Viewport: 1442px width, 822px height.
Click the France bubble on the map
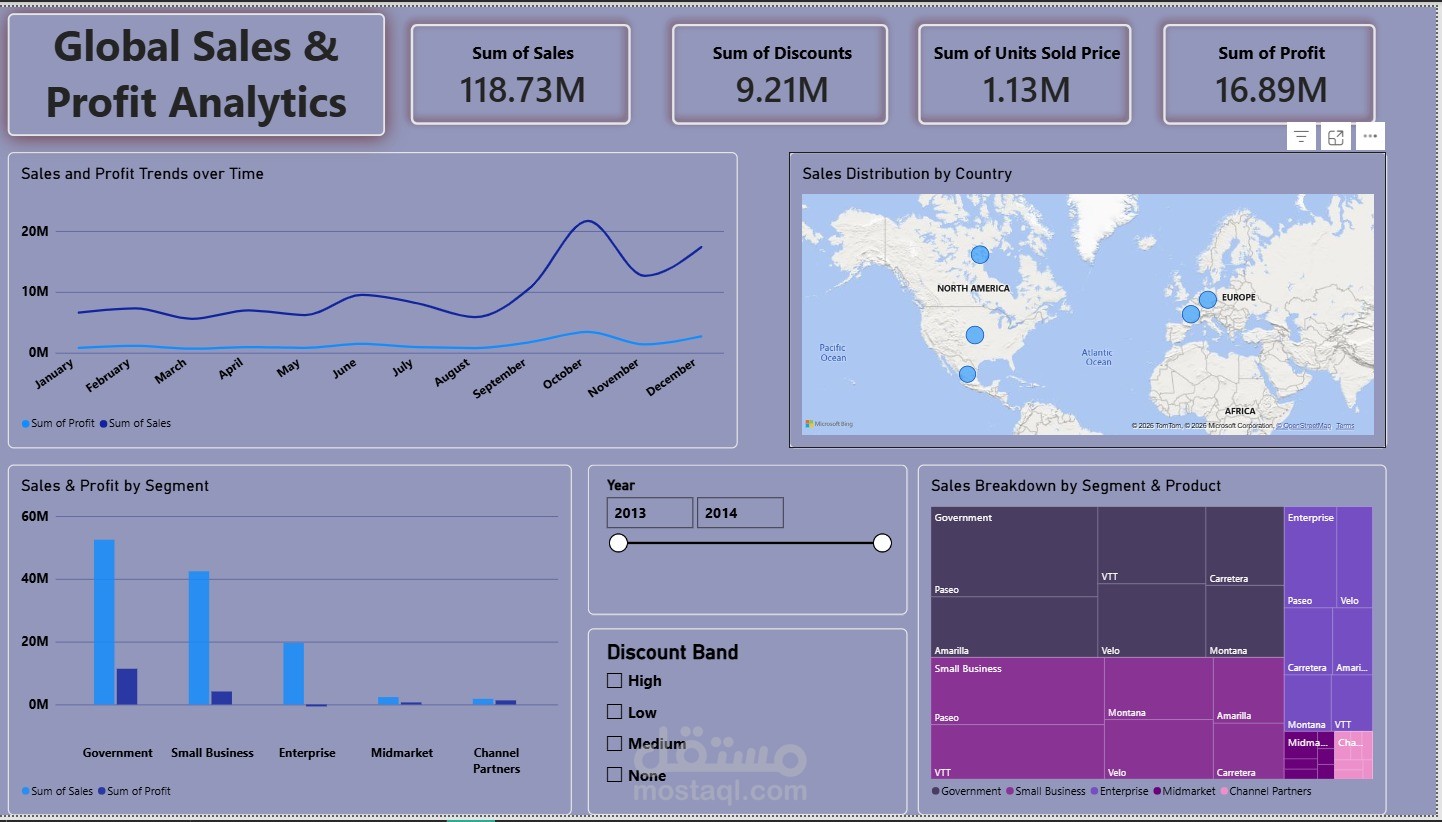coord(1190,314)
